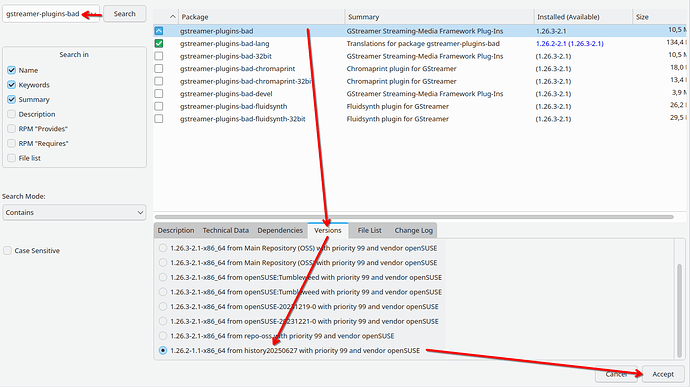Image resolution: width=690 pixels, height=387 pixels.
Task: Enable searching in Description
Action: (11, 114)
